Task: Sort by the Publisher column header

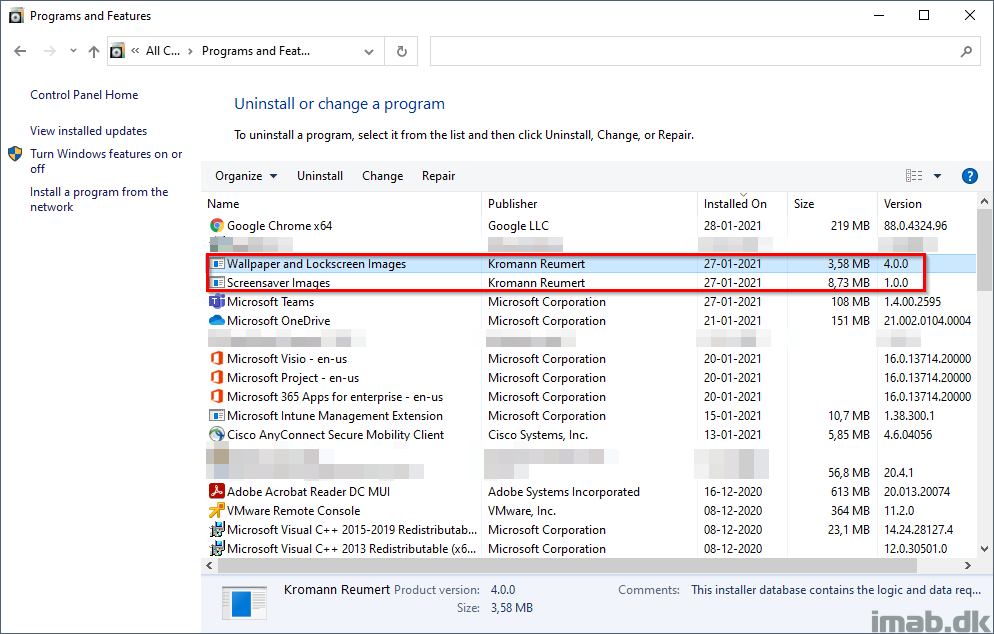Action: [590, 204]
